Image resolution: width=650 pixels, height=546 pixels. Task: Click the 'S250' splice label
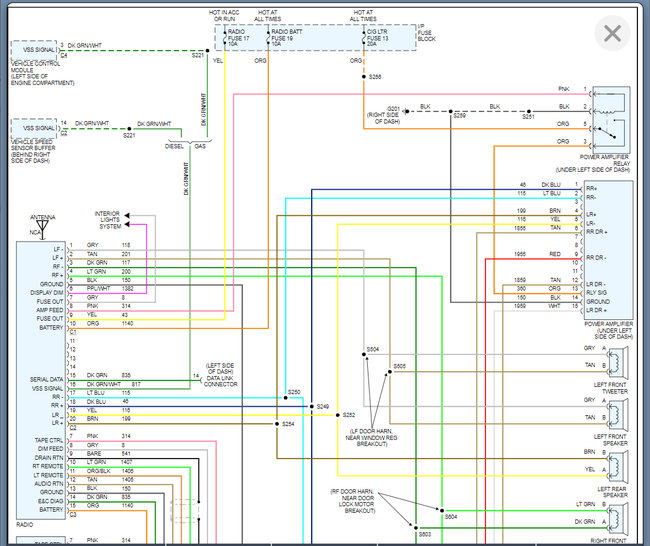pyautogui.click(x=294, y=392)
